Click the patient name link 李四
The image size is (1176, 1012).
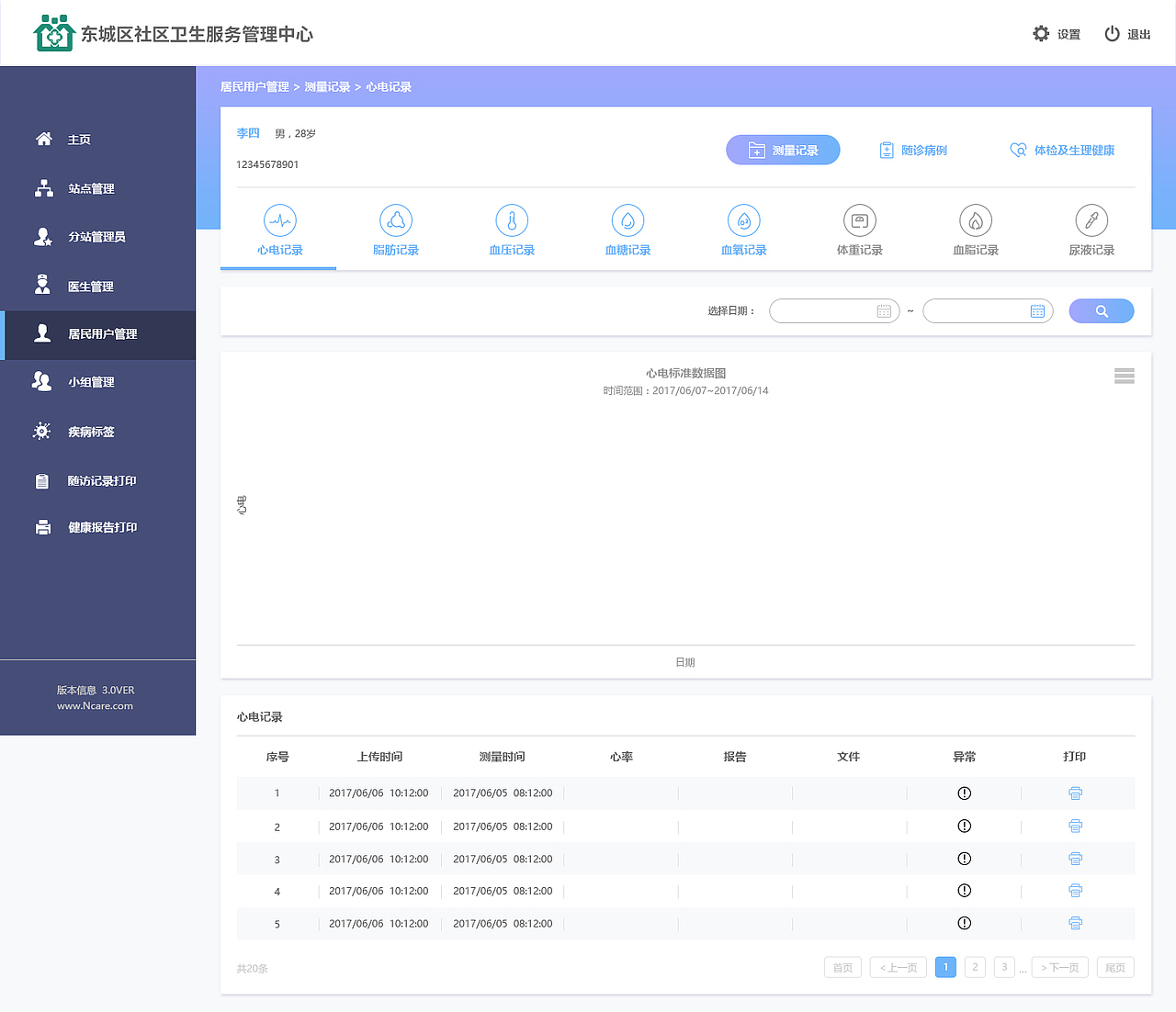click(x=248, y=132)
